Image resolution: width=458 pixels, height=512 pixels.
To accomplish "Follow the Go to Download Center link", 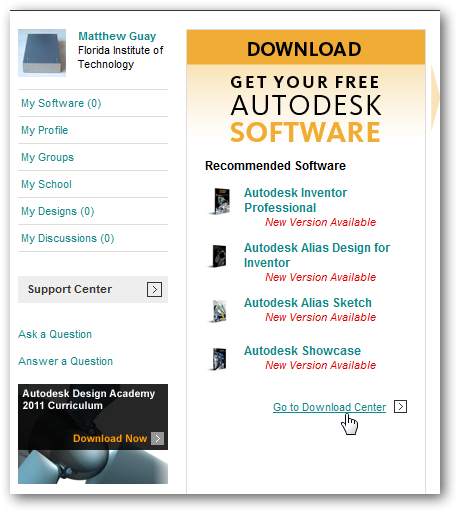I will tap(329, 407).
